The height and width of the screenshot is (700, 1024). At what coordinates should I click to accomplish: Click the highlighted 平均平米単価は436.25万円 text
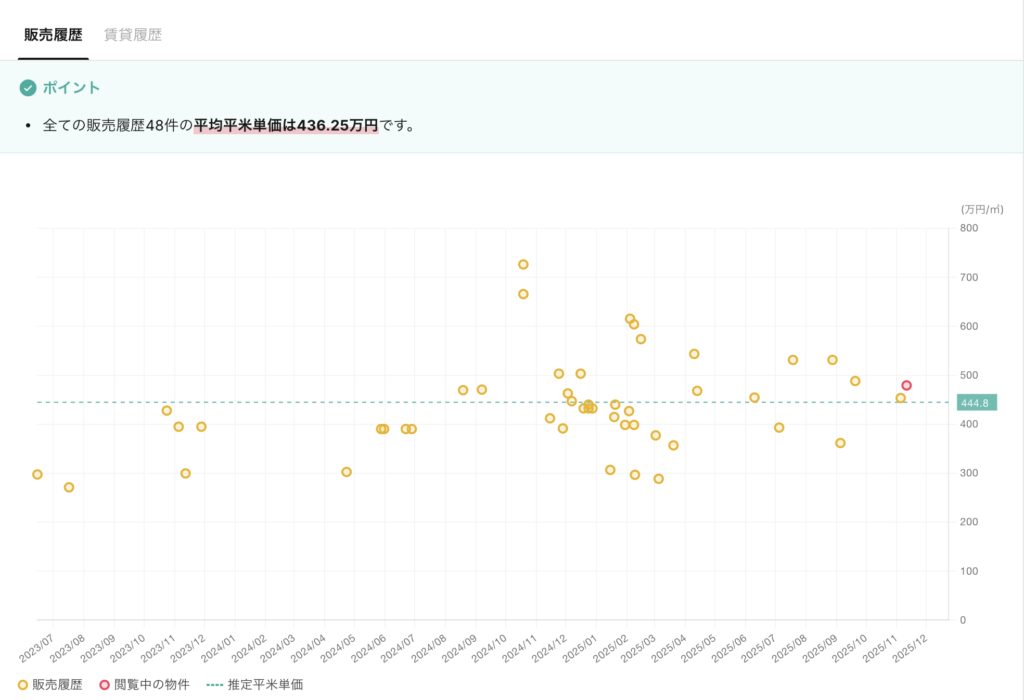pos(286,126)
